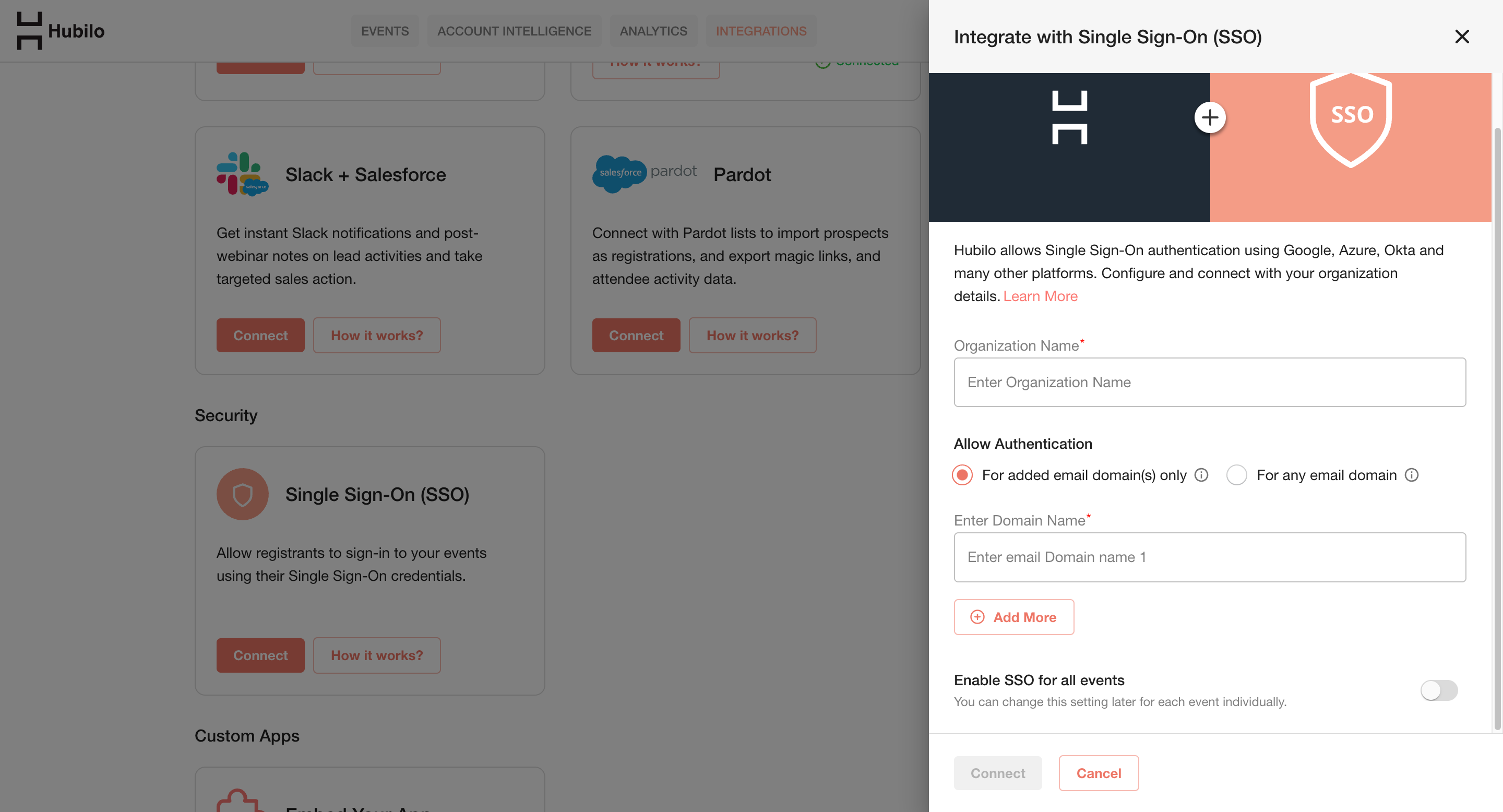The height and width of the screenshot is (812, 1503).
Task: Click info icon beside added email domains option
Action: tap(1201, 475)
